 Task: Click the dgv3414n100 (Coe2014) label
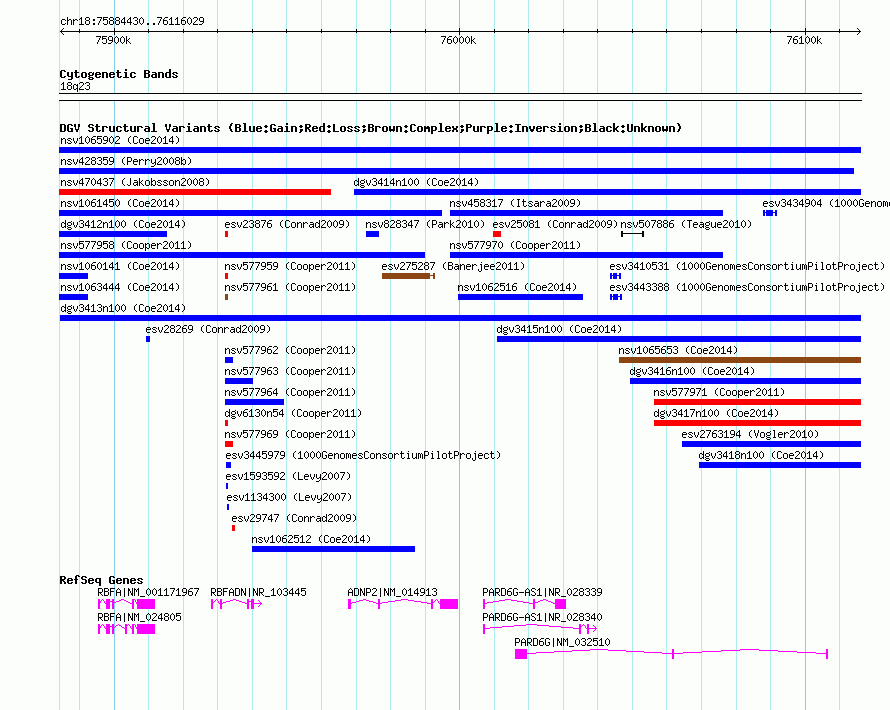click(416, 182)
